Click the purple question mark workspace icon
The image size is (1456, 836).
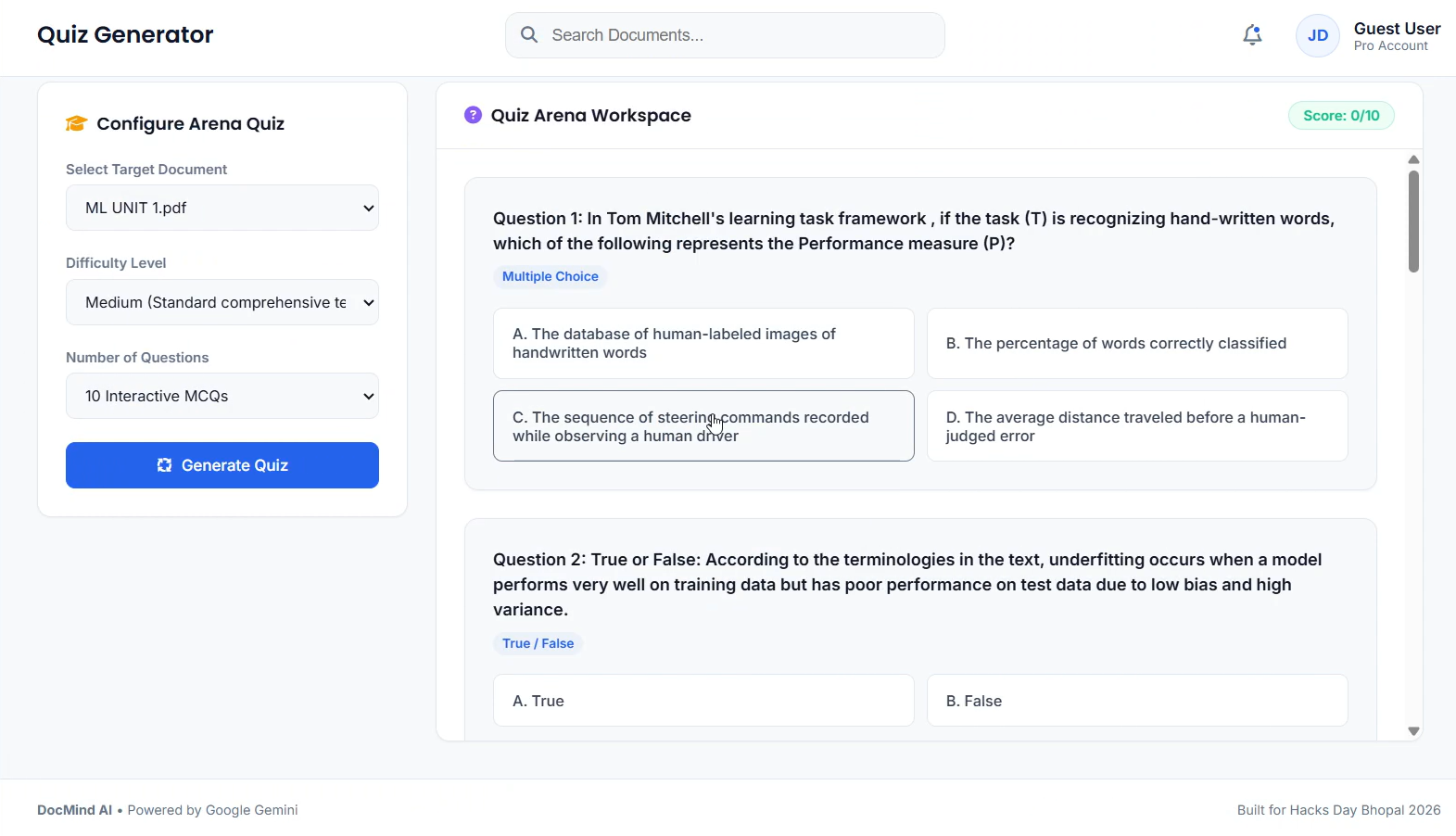473,115
